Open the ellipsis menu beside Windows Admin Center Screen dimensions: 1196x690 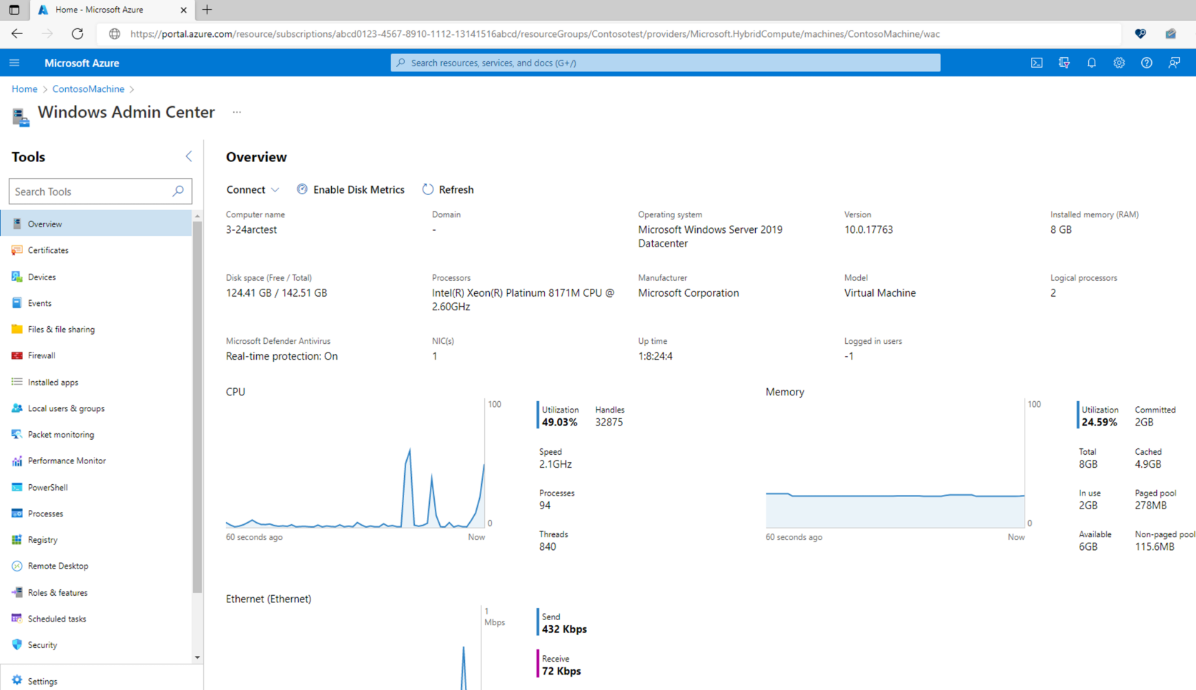click(x=237, y=112)
